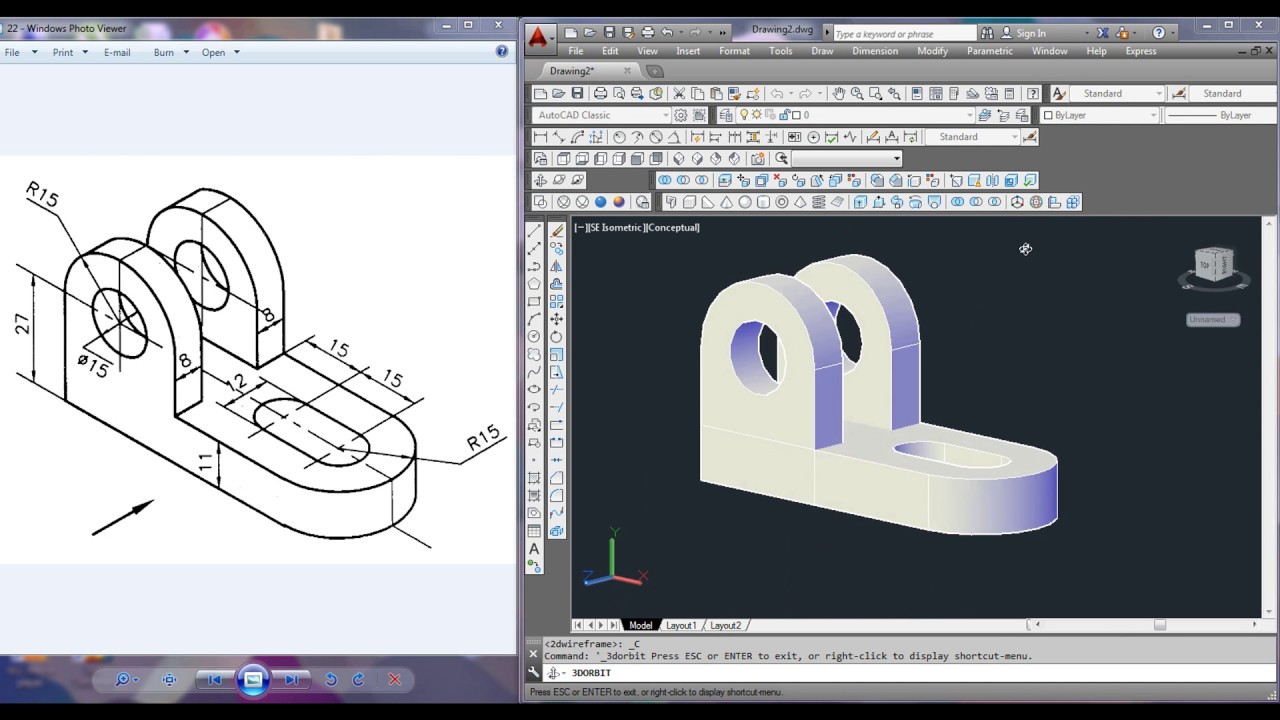Select the Polygon tool in Draw toolbar
The height and width of the screenshot is (720, 1280).
point(534,284)
